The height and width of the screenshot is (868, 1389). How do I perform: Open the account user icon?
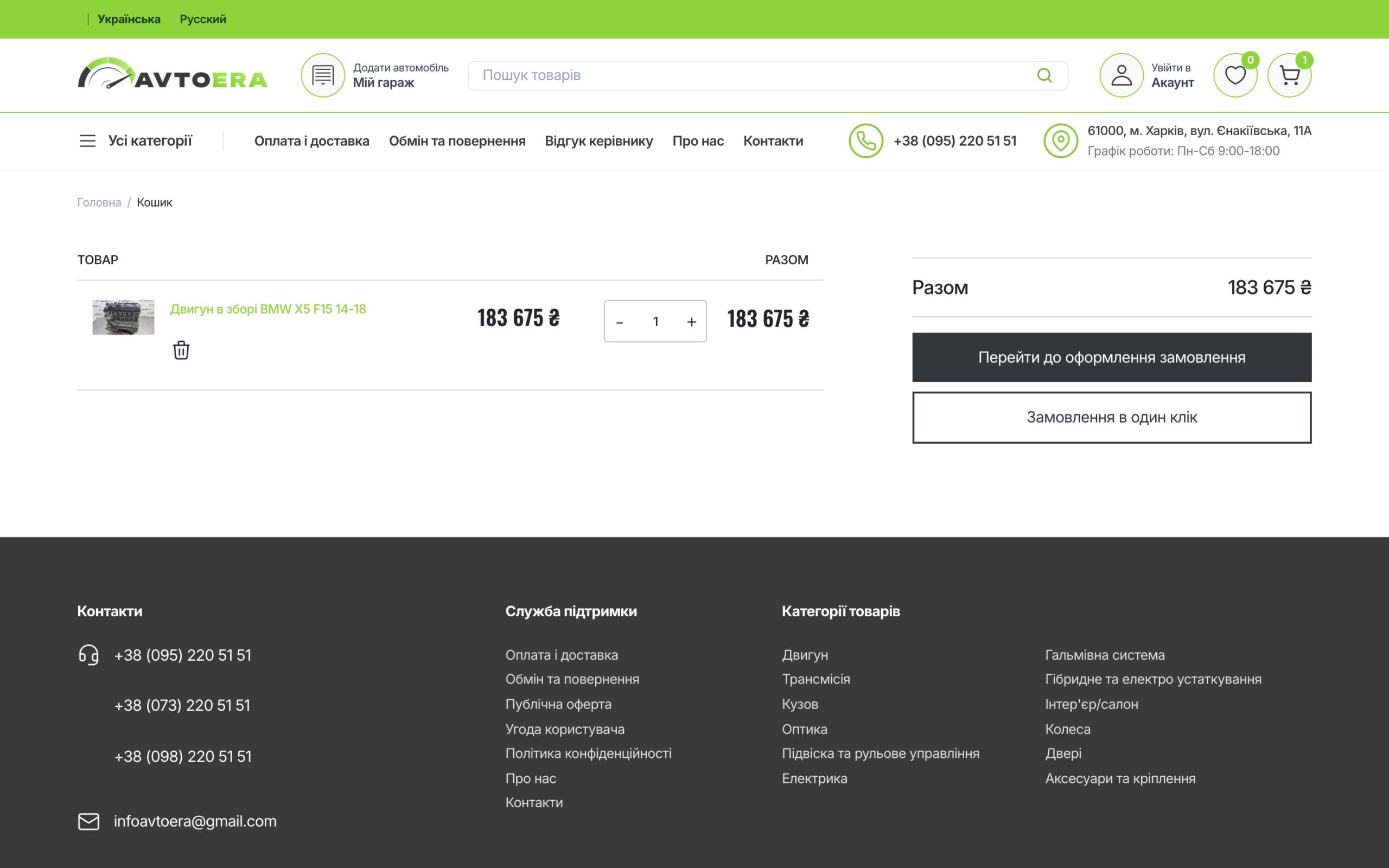(x=1121, y=75)
